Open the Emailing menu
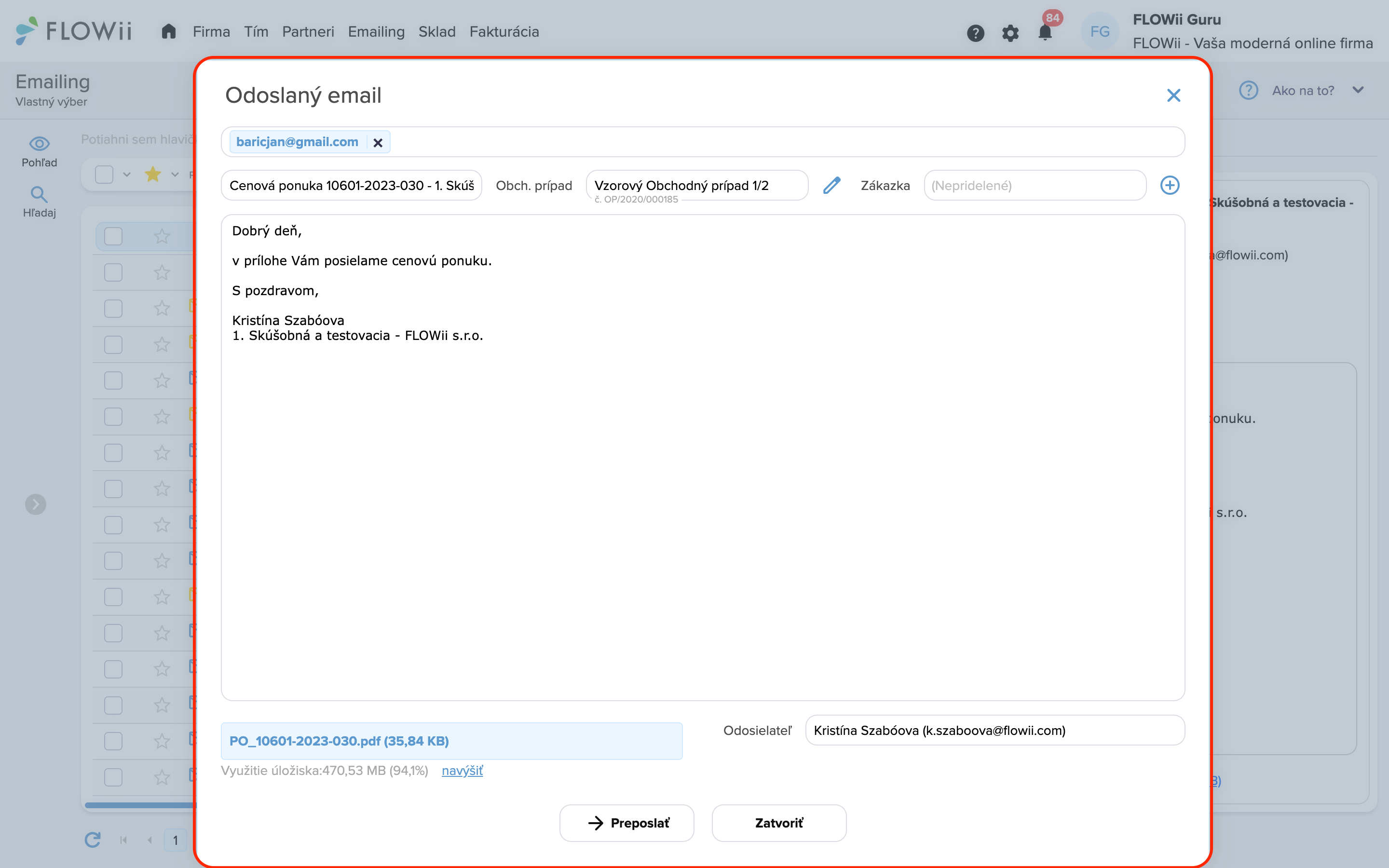Viewport: 1389px width, 868px height. (x=376, y=31)
